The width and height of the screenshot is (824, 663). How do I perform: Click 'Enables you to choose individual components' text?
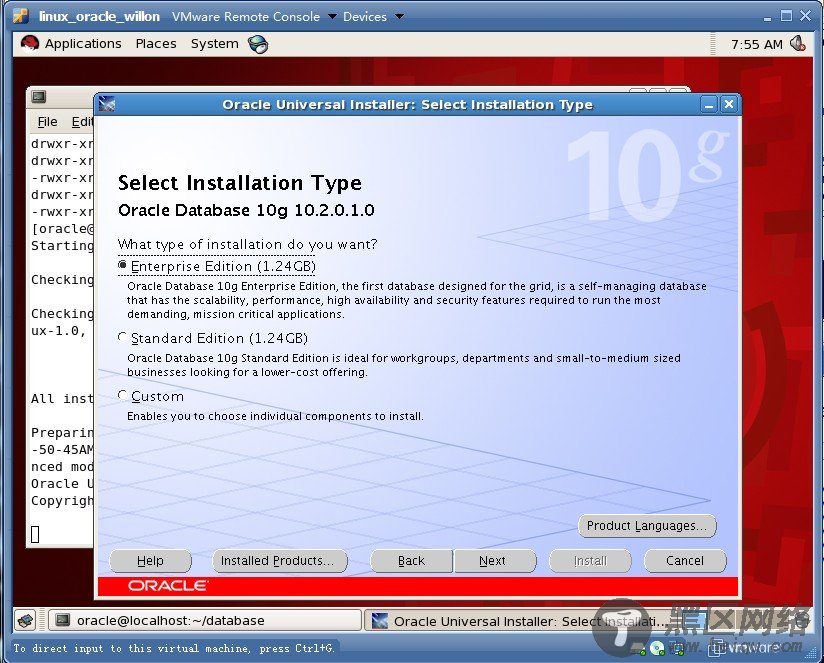click(x=275, y=416)
